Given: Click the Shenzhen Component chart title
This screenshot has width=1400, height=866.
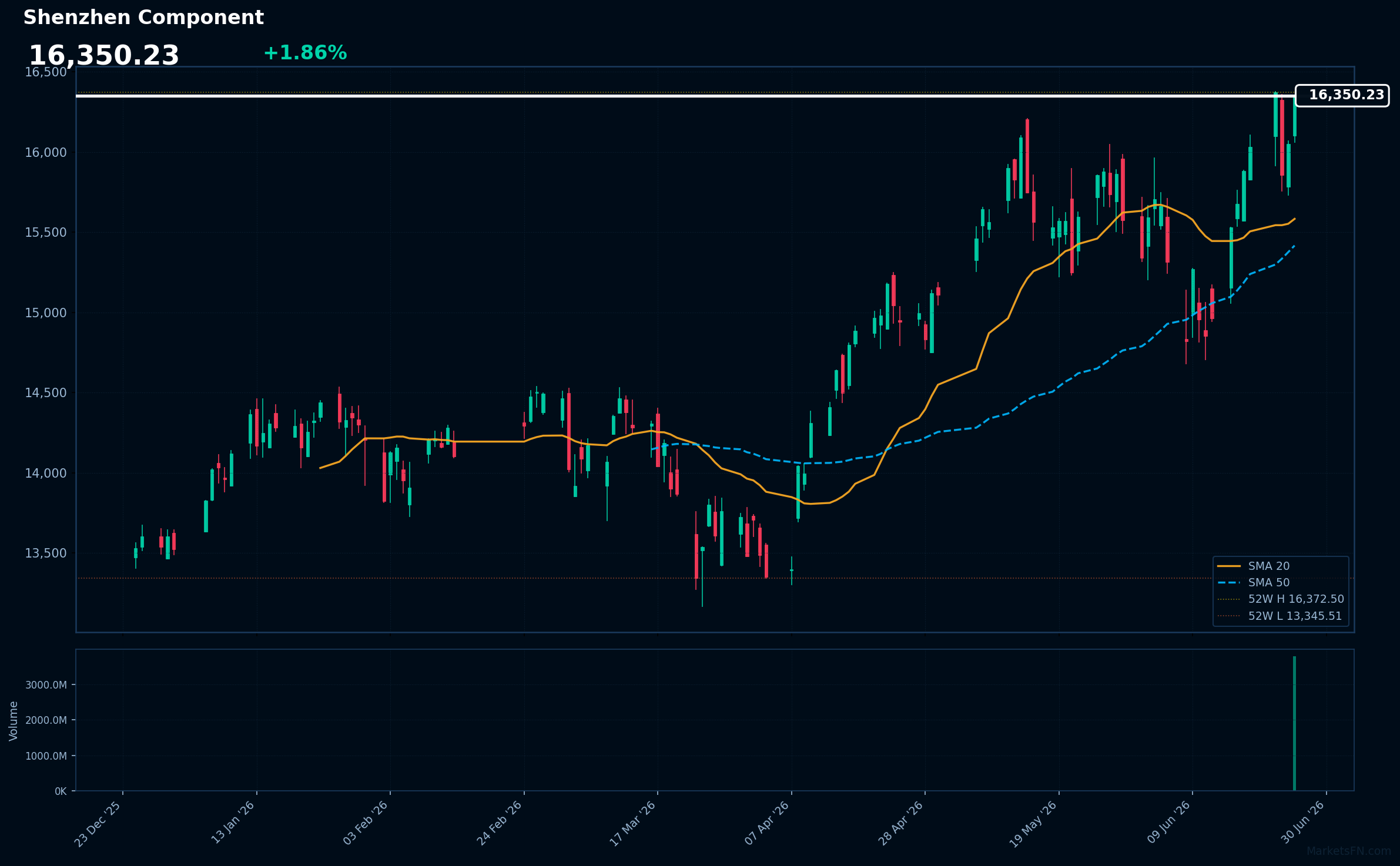Looking at the screenshot, I should coord(143,18).
